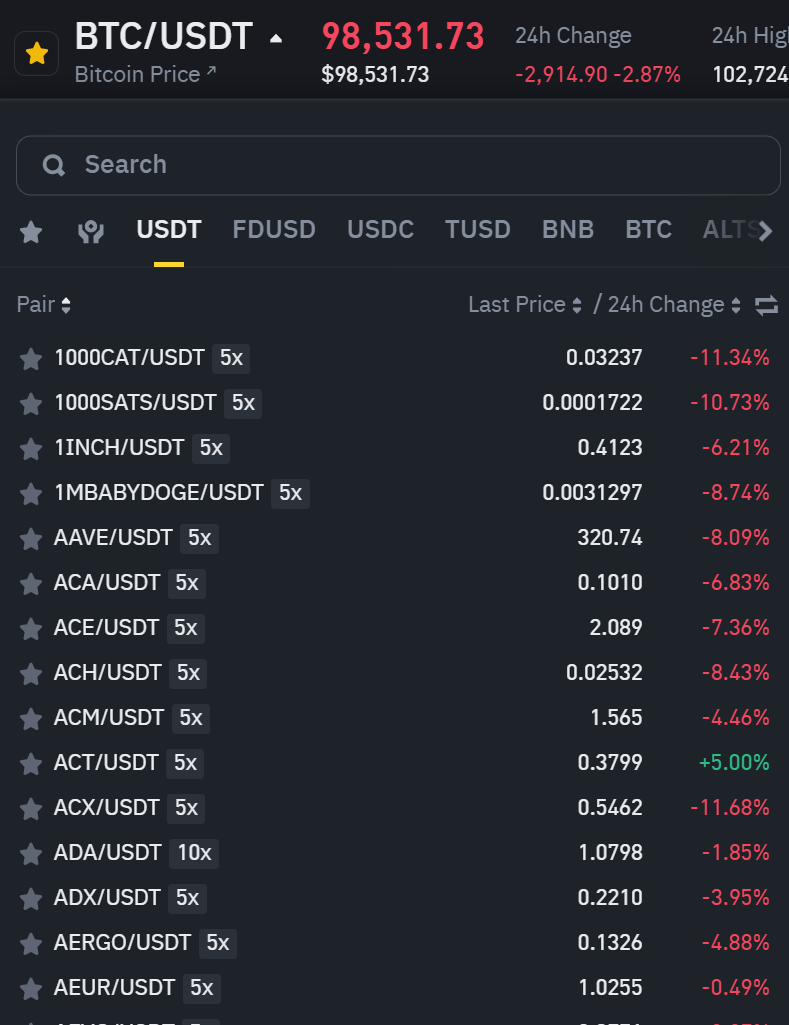This screenshot has width=789, height=1025.
Task: Star the ACT/USDT pair
Action: pos(31,764)
